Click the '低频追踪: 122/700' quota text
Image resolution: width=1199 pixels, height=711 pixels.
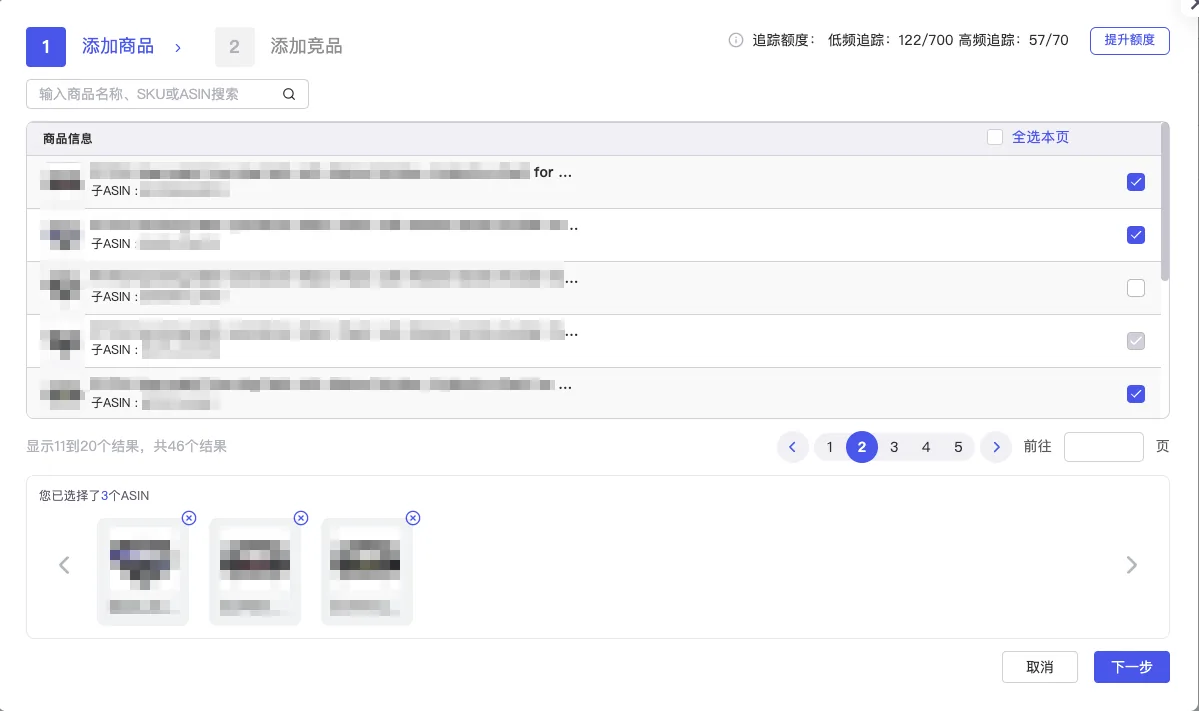890,40
